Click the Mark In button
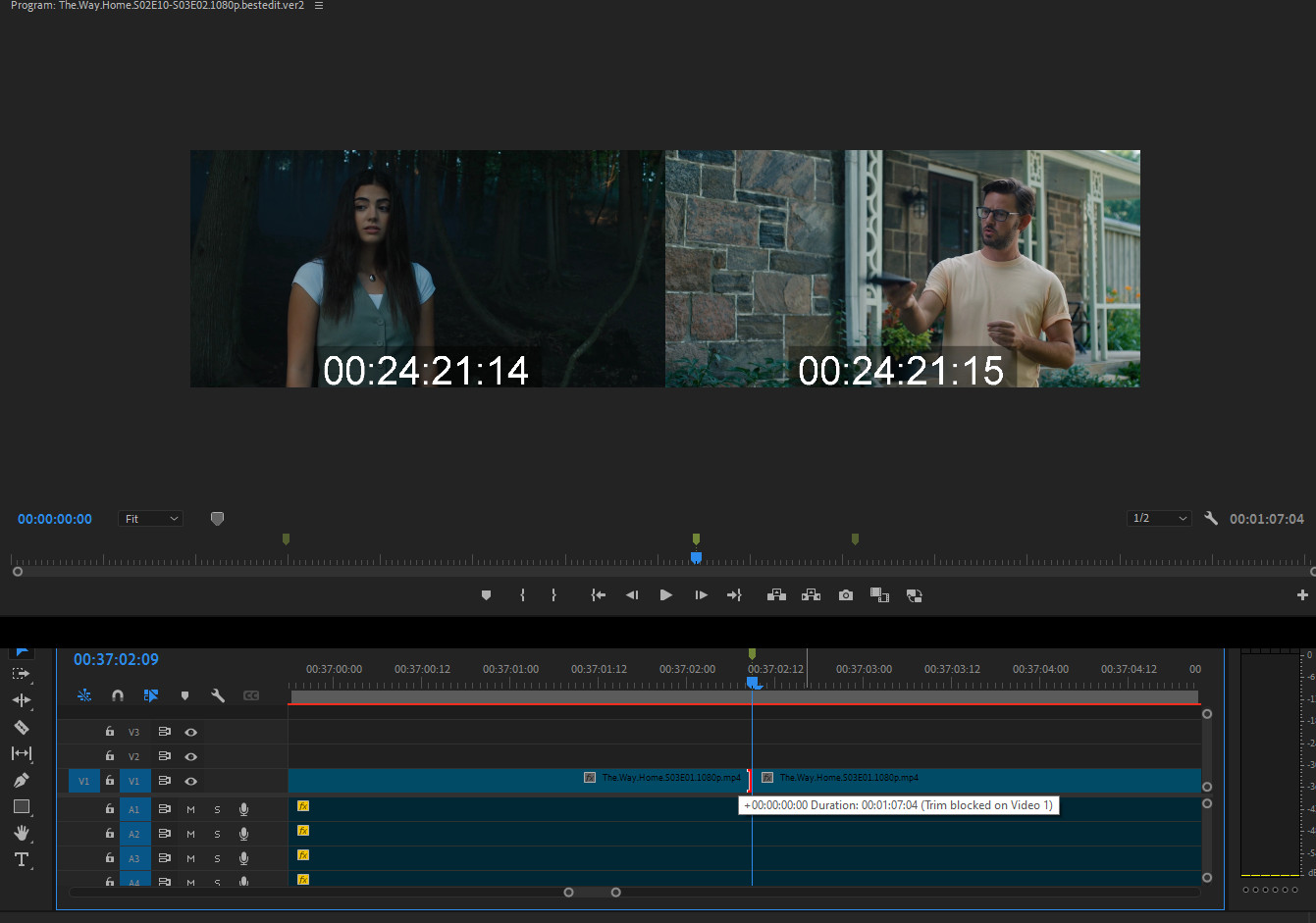Viewport: 1316px width, 923px height. 522,595
